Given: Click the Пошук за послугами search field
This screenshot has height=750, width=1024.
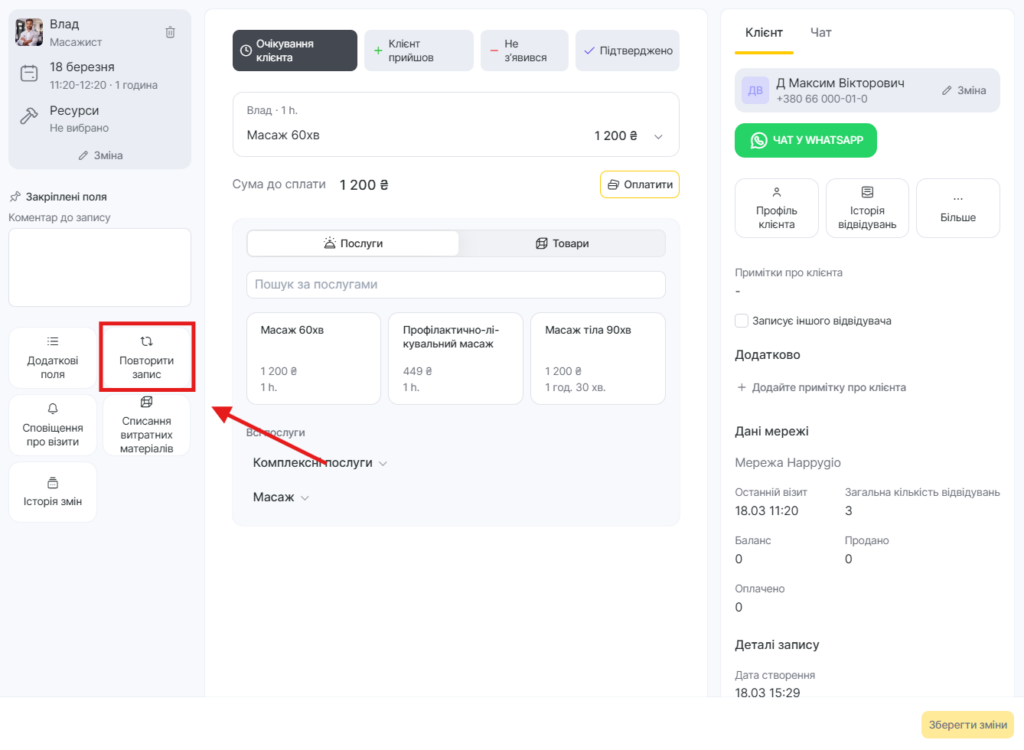Looking at the screenshot, I should 455,285.
